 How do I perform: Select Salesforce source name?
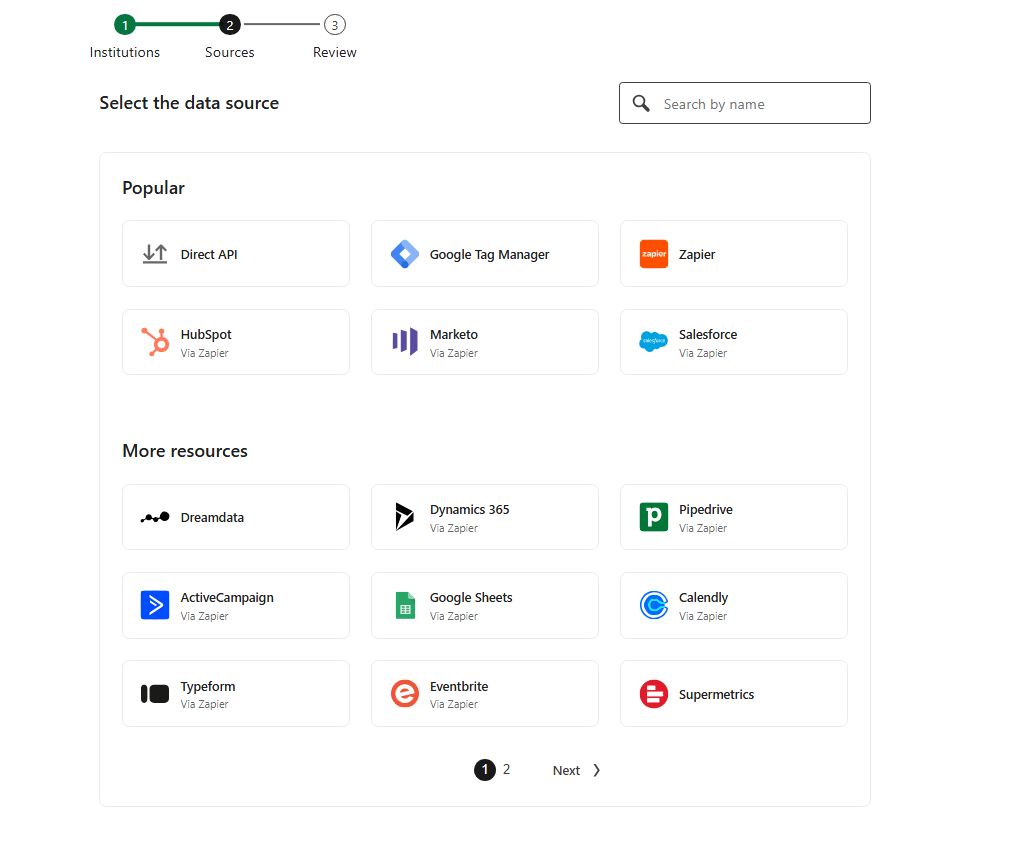click(x=708, y=334)
